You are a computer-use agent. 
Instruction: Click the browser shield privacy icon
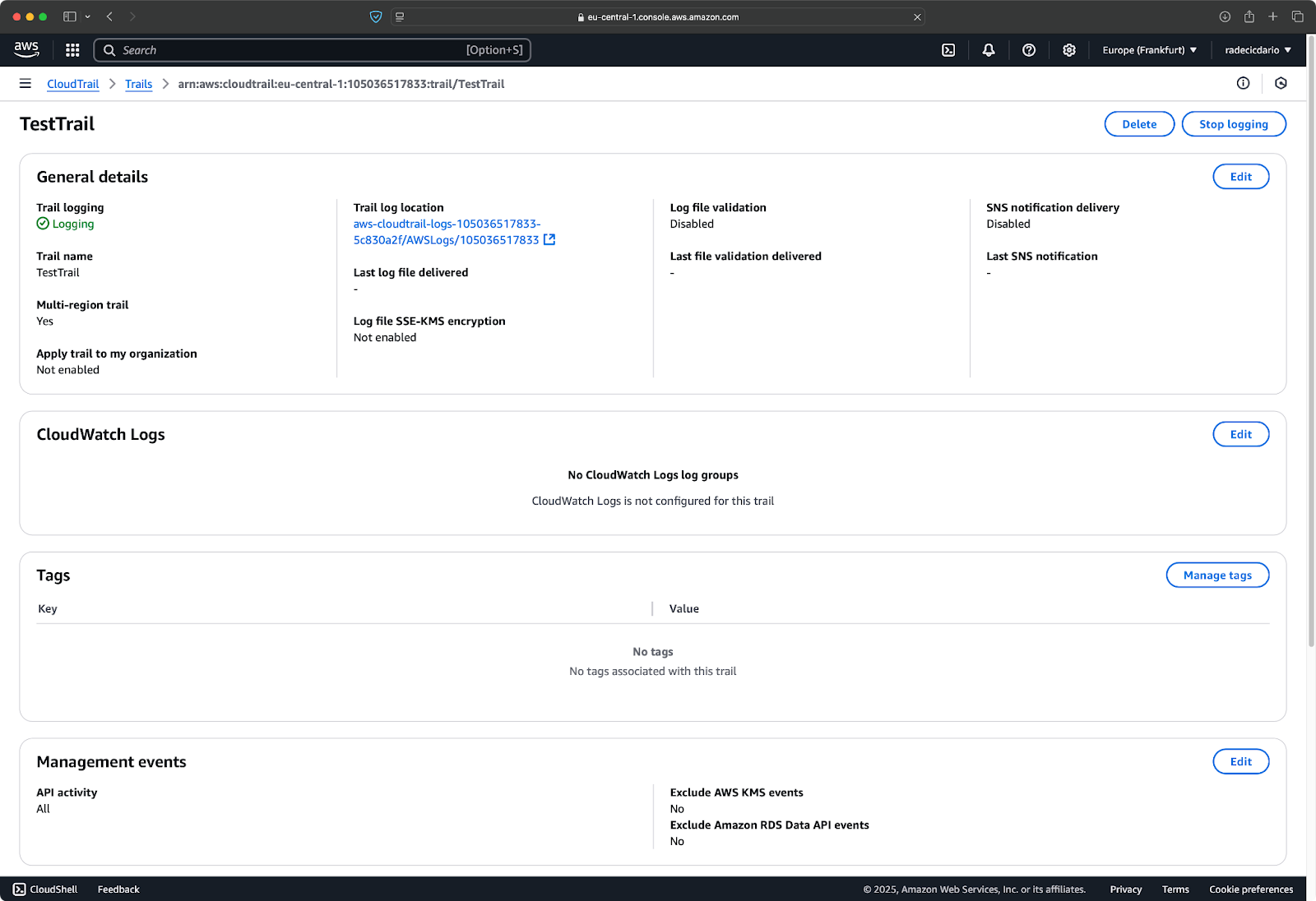tap(376, 16)
